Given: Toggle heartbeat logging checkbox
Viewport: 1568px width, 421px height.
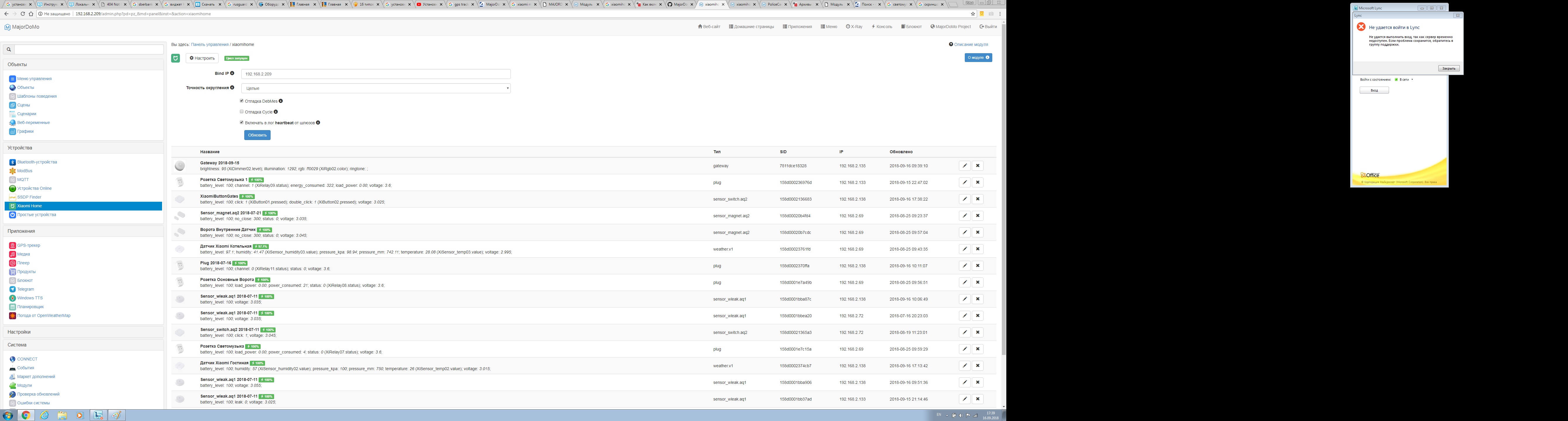Looking at the screenshot, I should [x=242, y=122].
